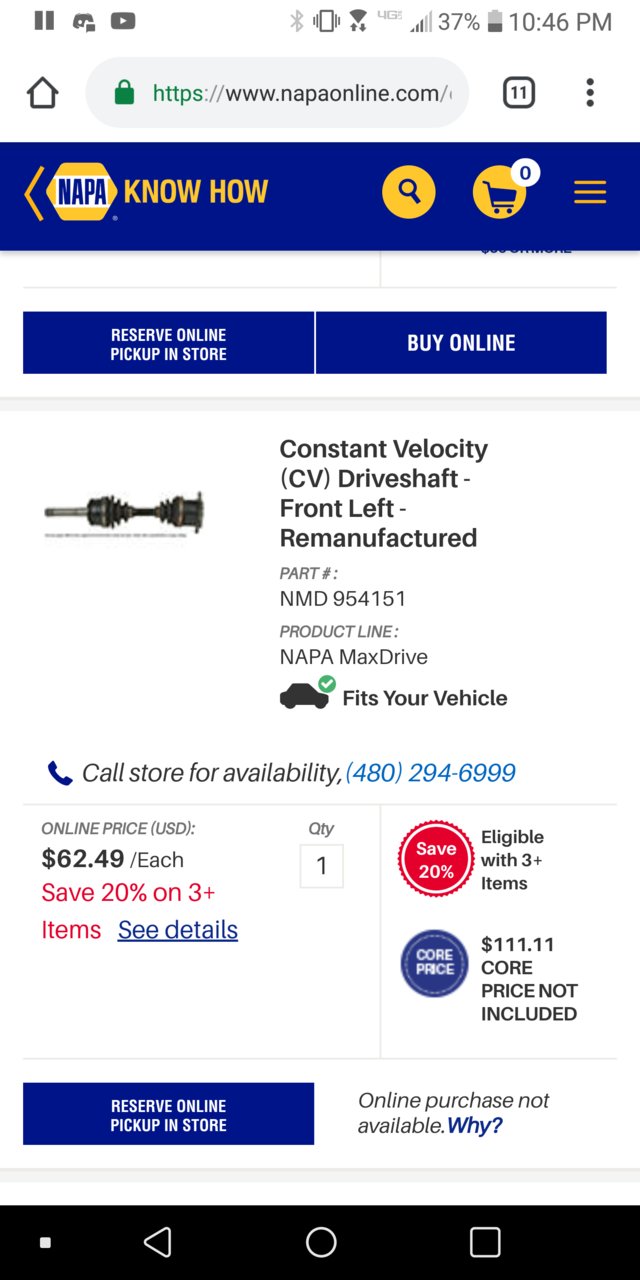Viewport: 640px width, 1280px height.
Task: Tap the NAPA Know How logo
Action: pyautogui.click(x=146, y=191)
